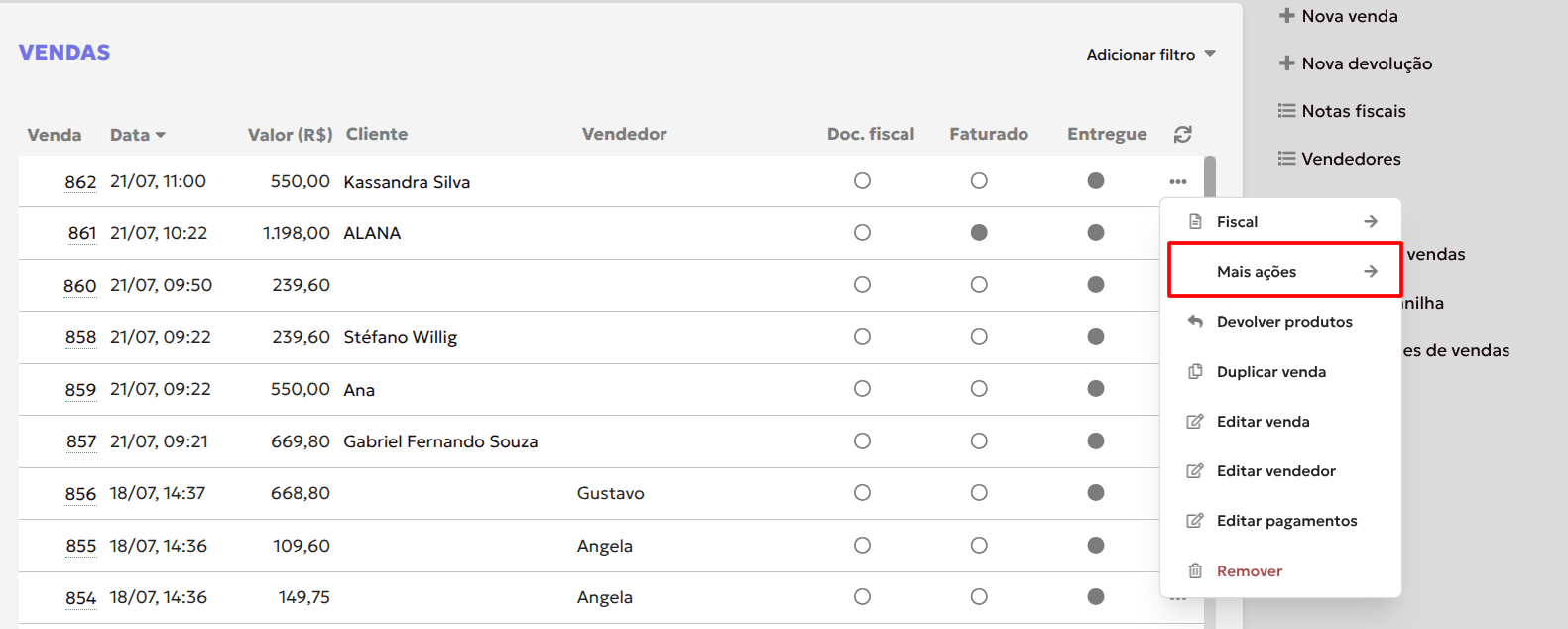Go to Notas fiscais in the sidebar
The height and width of the screenshot is (629, 1568).
1353,111
